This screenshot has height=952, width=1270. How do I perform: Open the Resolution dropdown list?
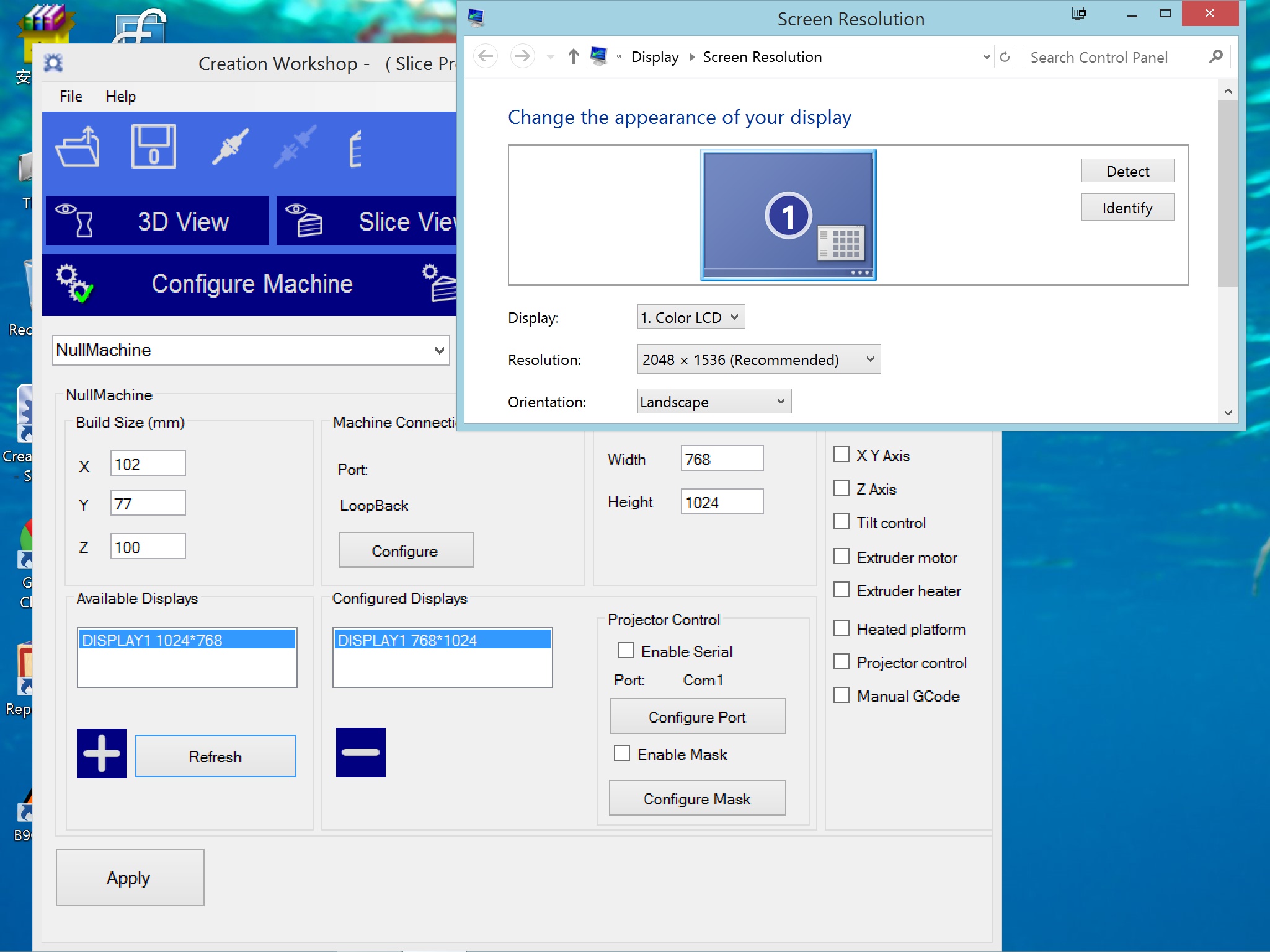[758, 359]
